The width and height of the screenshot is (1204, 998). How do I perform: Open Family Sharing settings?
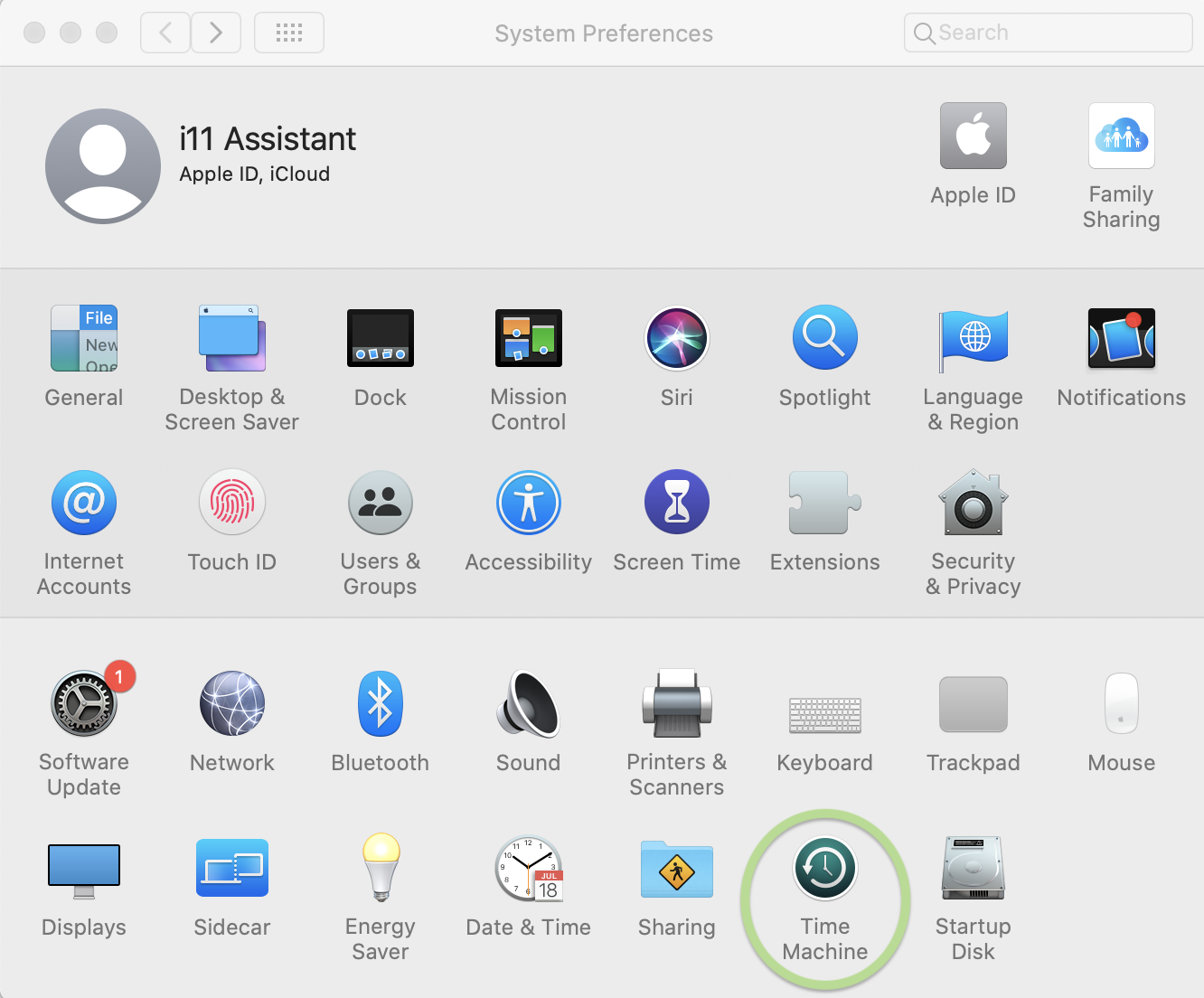coord(1122,136)
